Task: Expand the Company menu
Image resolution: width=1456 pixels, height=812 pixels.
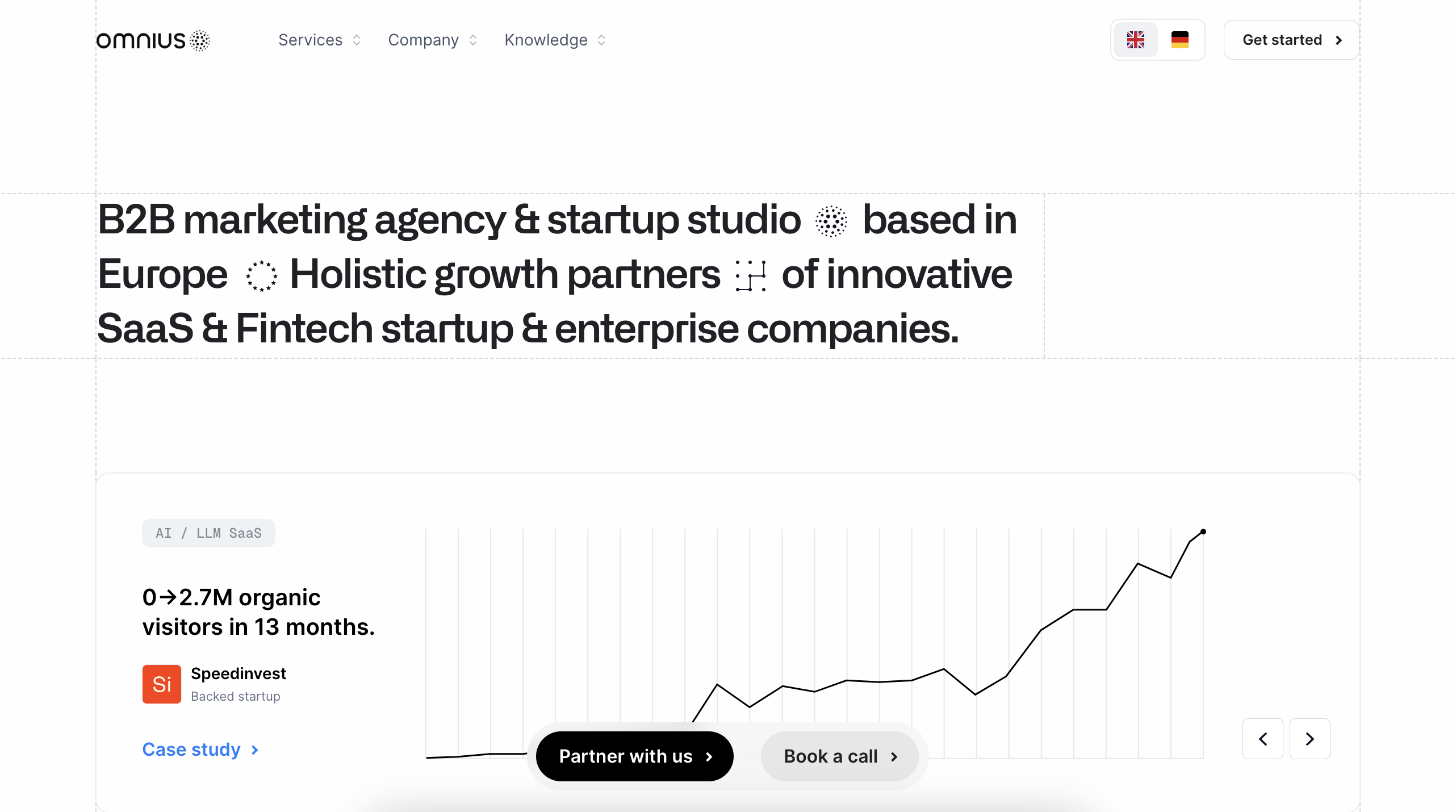Action: click(x=432, y=40)
